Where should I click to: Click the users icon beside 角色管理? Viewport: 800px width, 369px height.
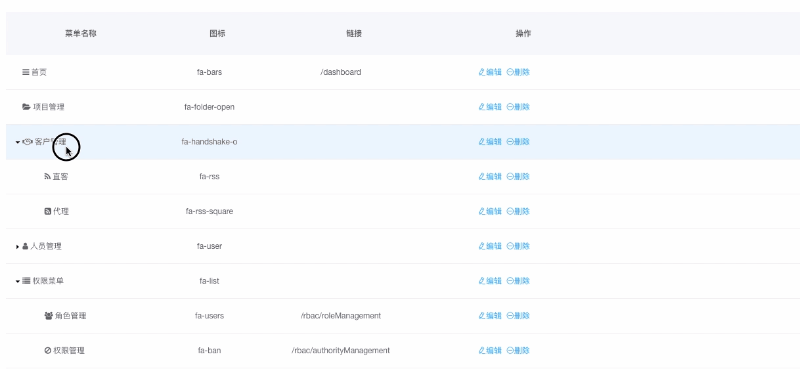[48, 316]
